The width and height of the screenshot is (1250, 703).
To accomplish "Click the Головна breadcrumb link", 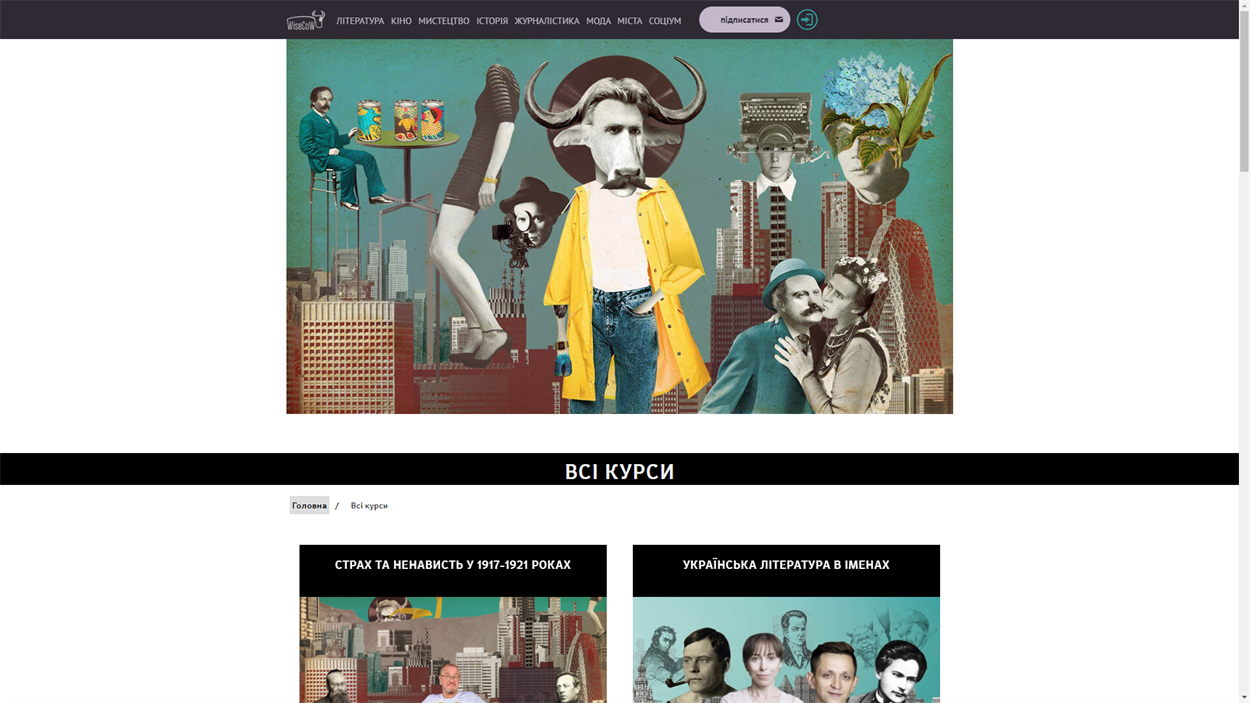I will tap(309, 506).
